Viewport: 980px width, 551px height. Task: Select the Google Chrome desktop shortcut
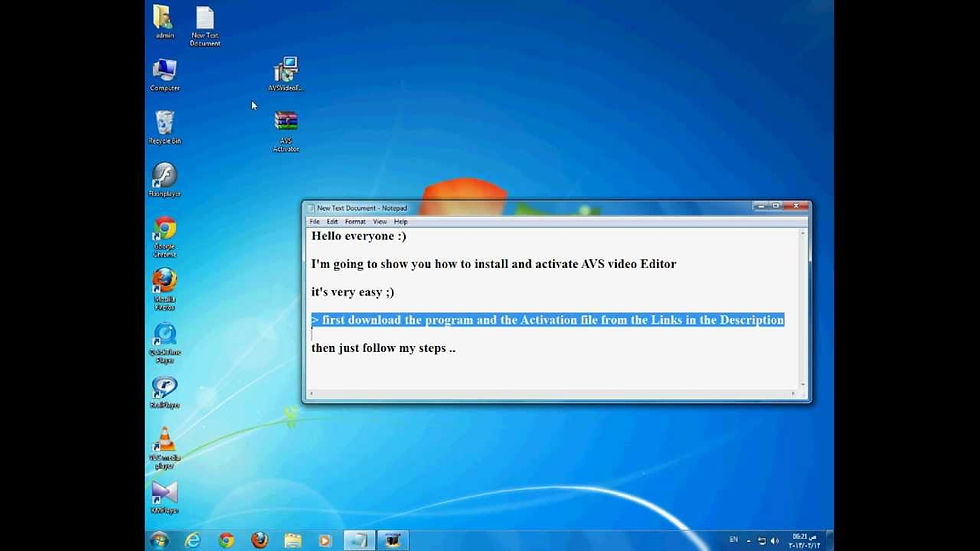(164, 237)
